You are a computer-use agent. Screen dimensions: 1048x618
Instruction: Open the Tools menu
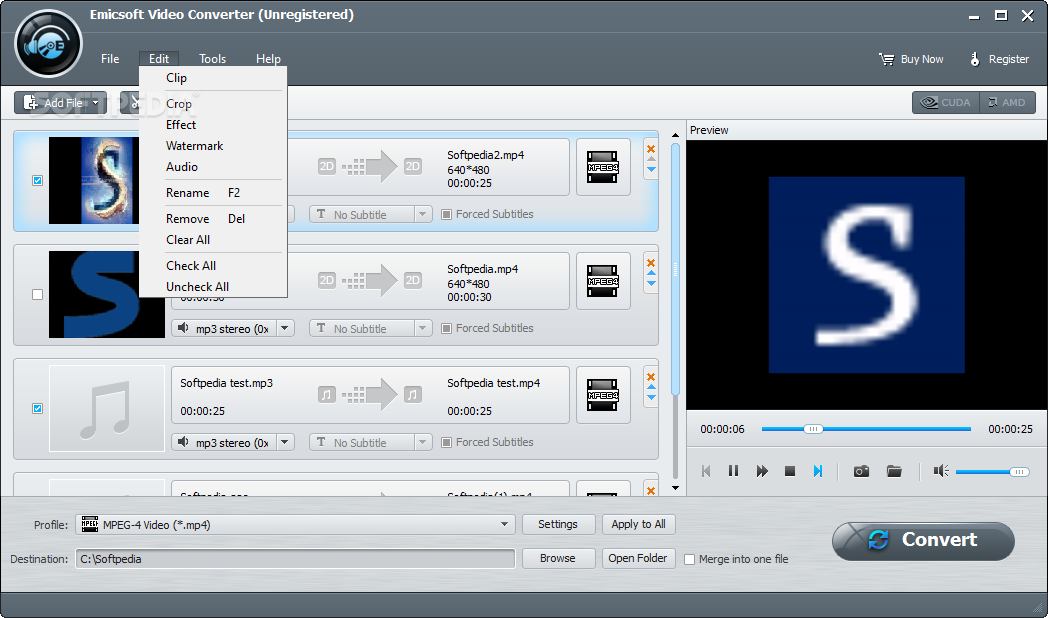(x=213, y=59)
